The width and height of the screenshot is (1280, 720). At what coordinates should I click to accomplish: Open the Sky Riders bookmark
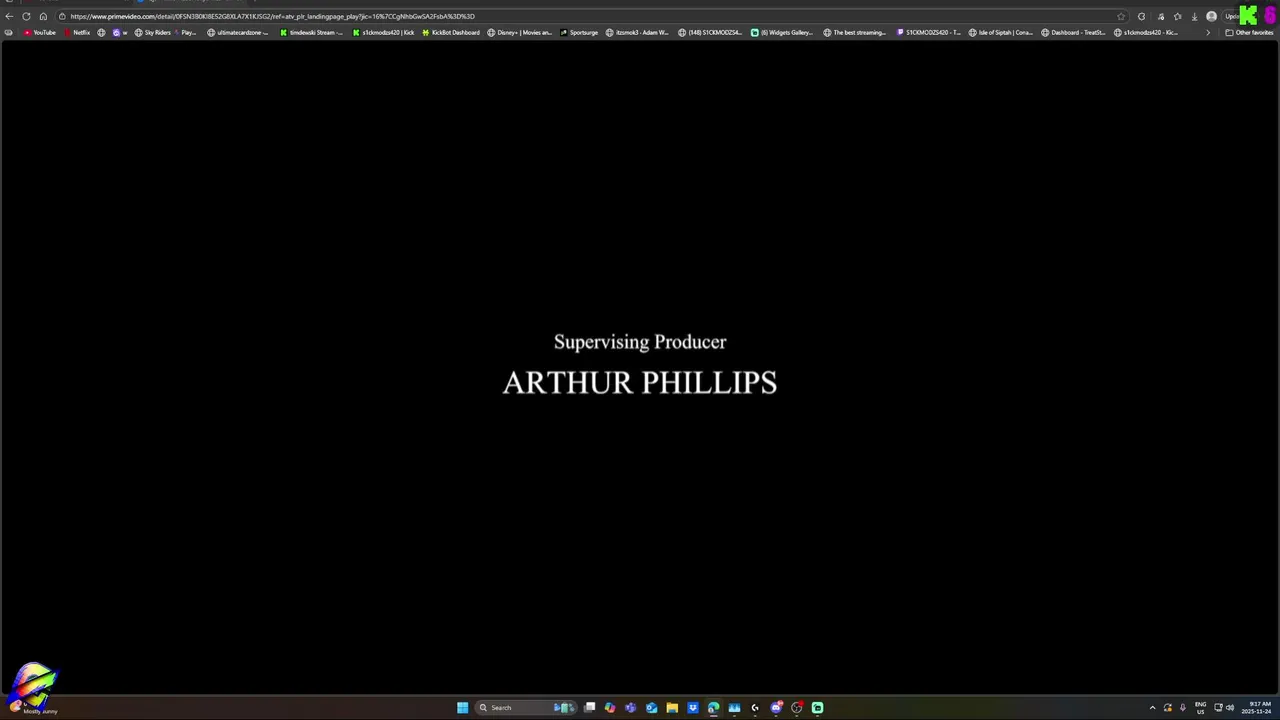click(x=153, y=32)
